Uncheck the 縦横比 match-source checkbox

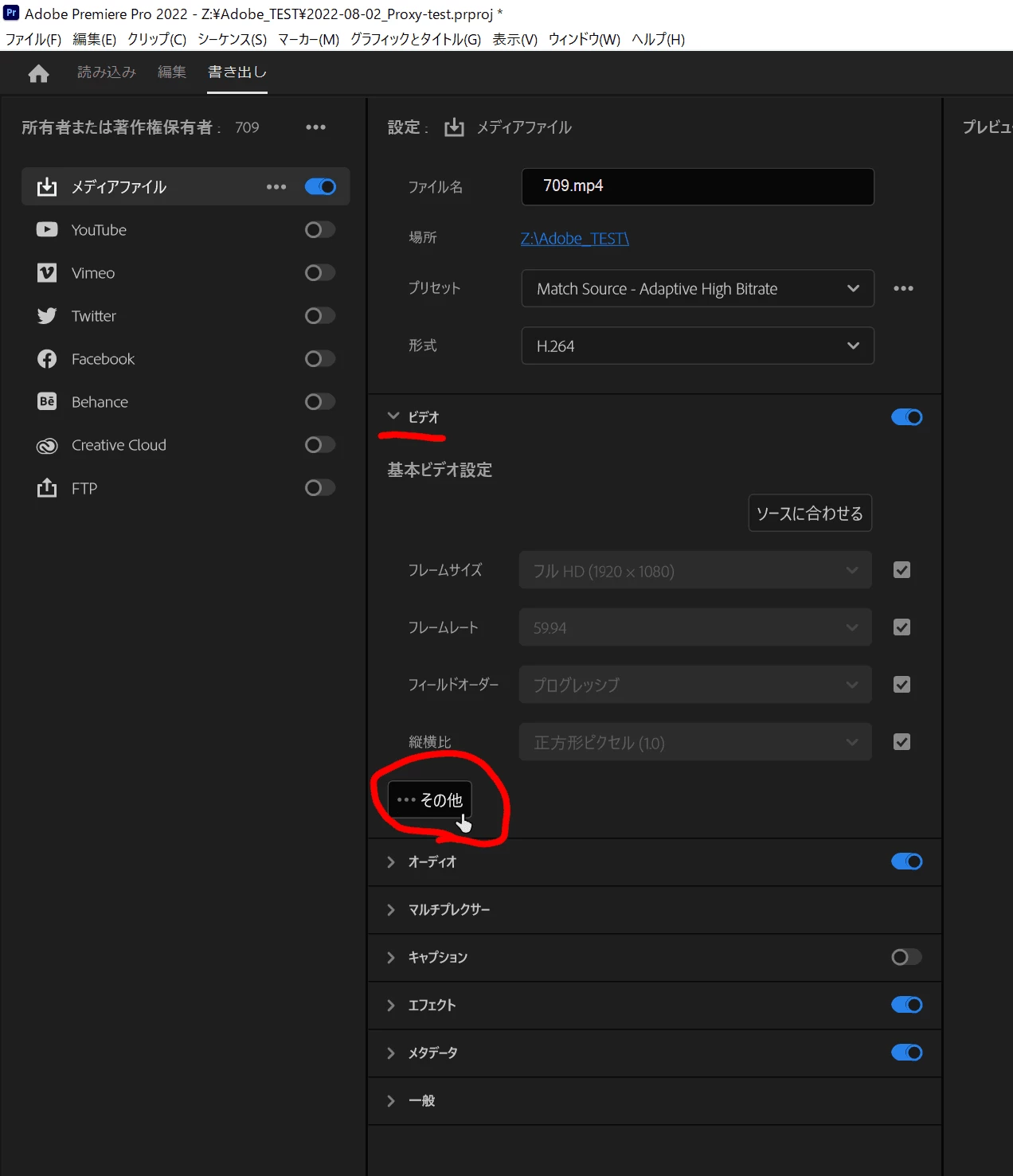(x=902, y=742)
